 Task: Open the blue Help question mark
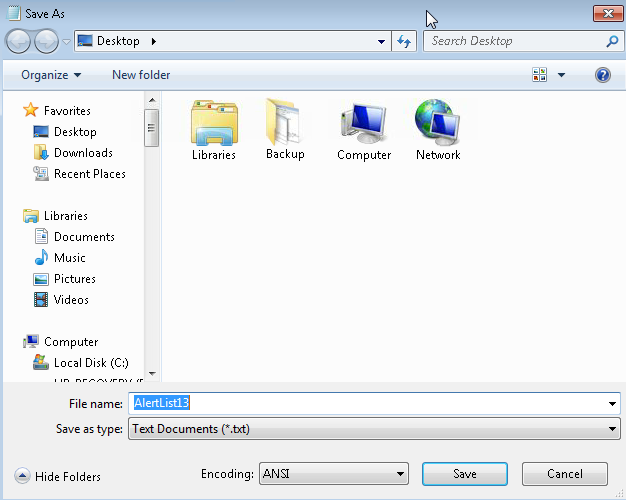pos(602,75)
